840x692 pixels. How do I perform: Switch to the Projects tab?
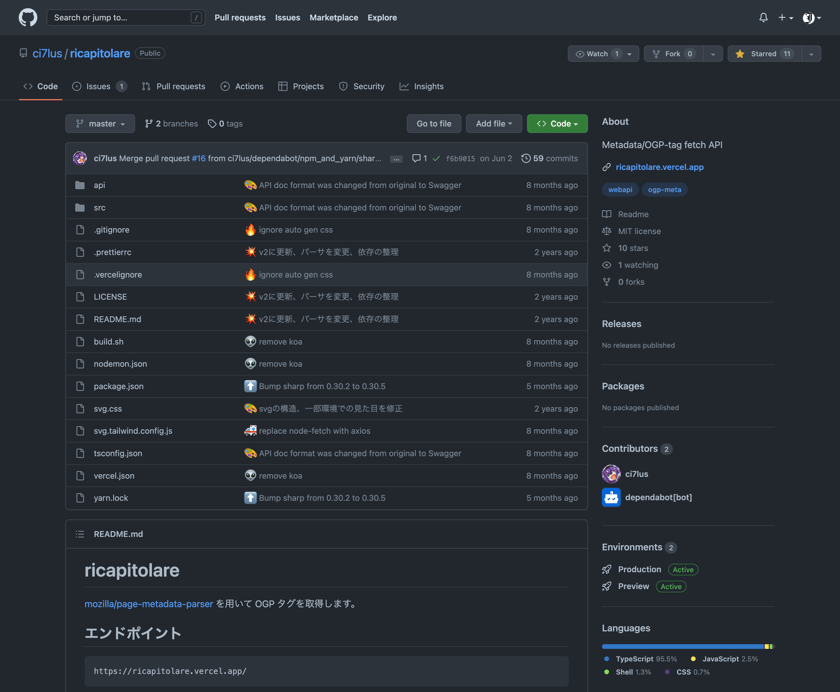click(301, 86)
